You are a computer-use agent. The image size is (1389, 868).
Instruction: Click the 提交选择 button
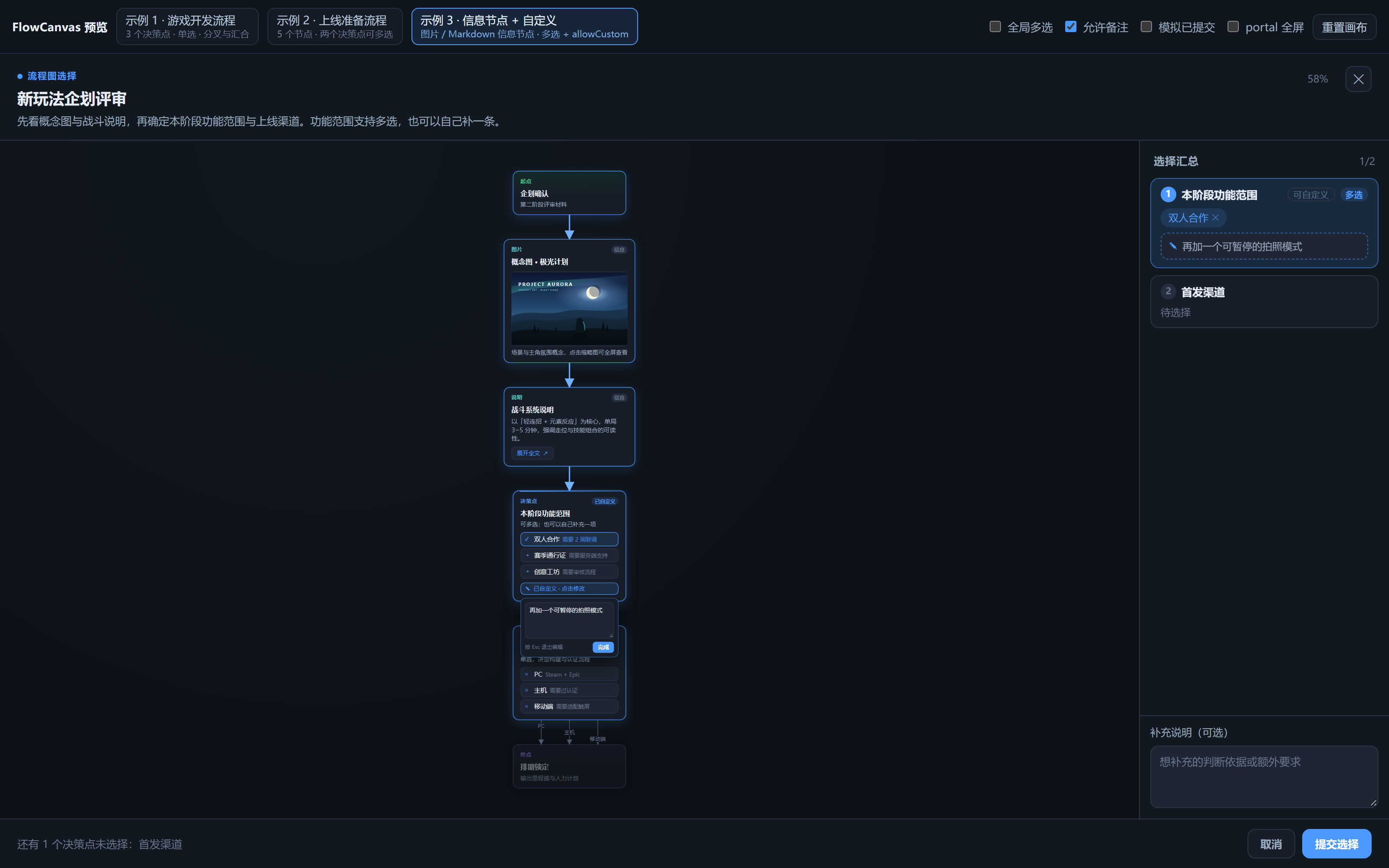pyautogui.click(x=1336, y=844)
